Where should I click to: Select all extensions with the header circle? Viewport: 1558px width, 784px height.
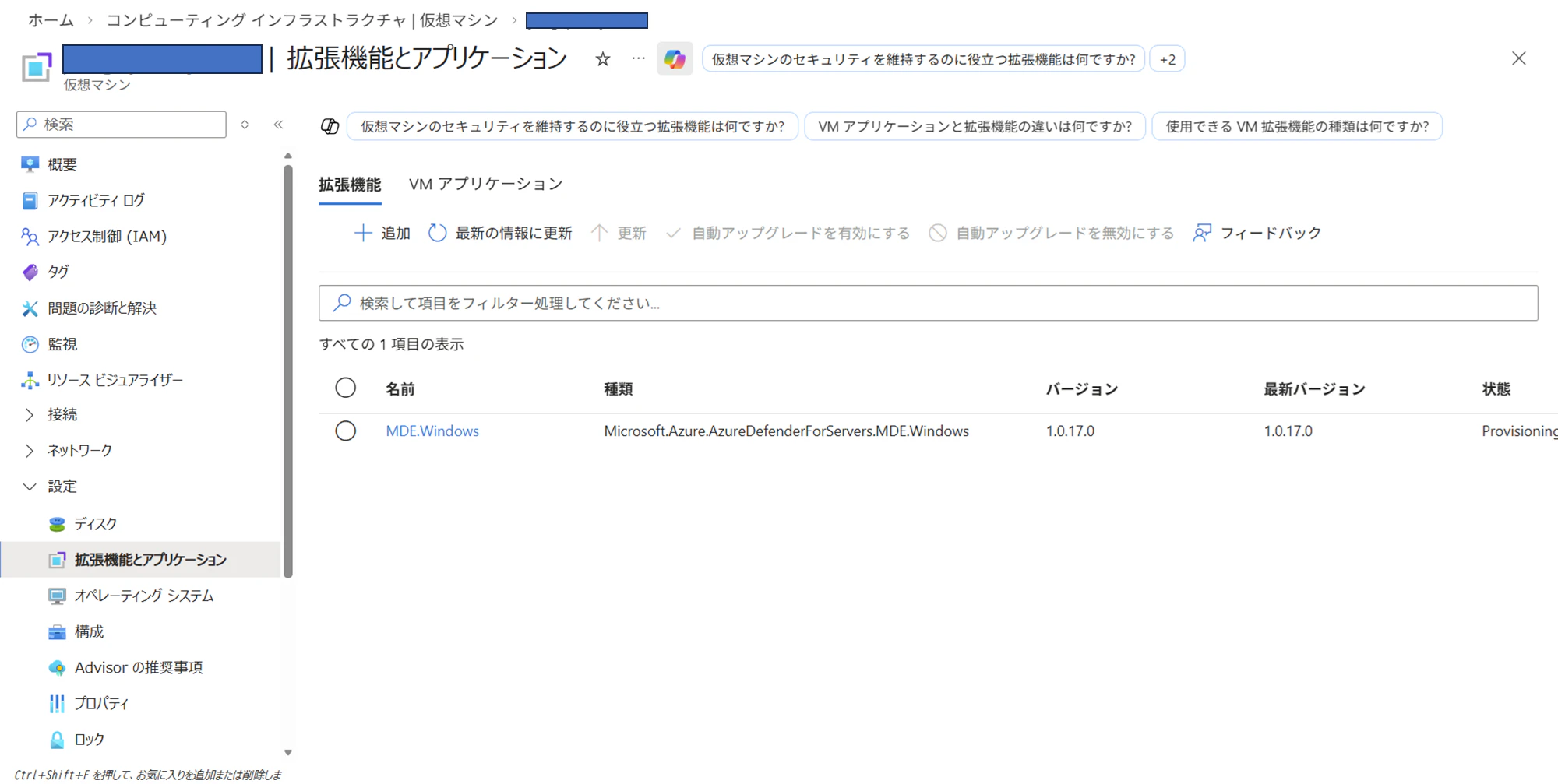(346, 387)
